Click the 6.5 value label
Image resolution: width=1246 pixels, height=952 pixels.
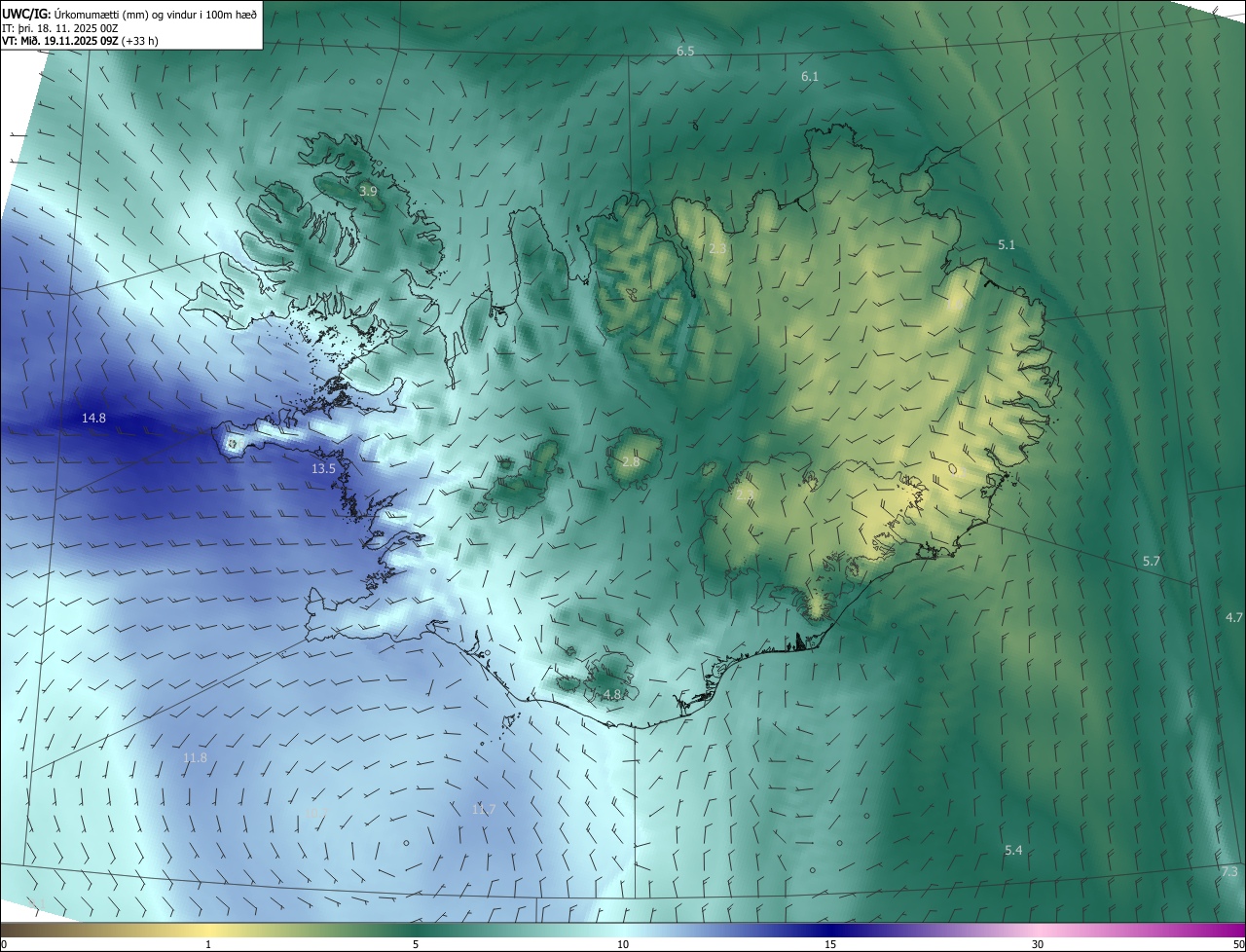[x=685, y=51]
